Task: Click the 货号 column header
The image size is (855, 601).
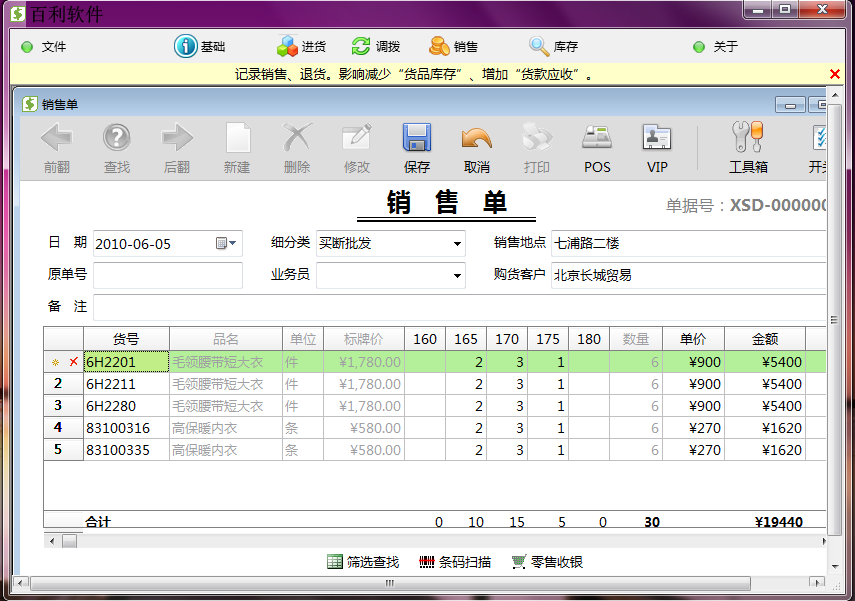Action: point(127,339)
